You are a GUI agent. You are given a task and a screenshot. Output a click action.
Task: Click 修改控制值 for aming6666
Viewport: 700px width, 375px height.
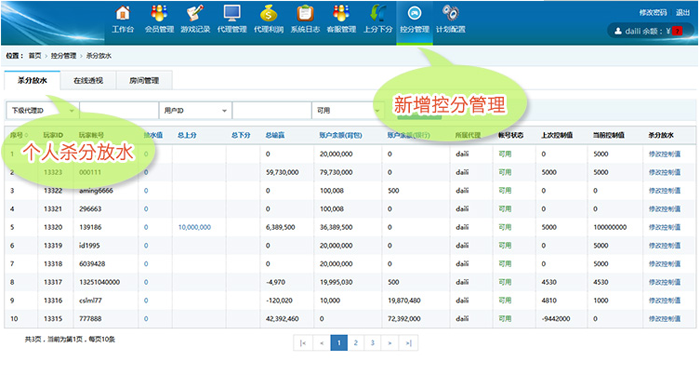pyautogui.click(x=664, y=191)
